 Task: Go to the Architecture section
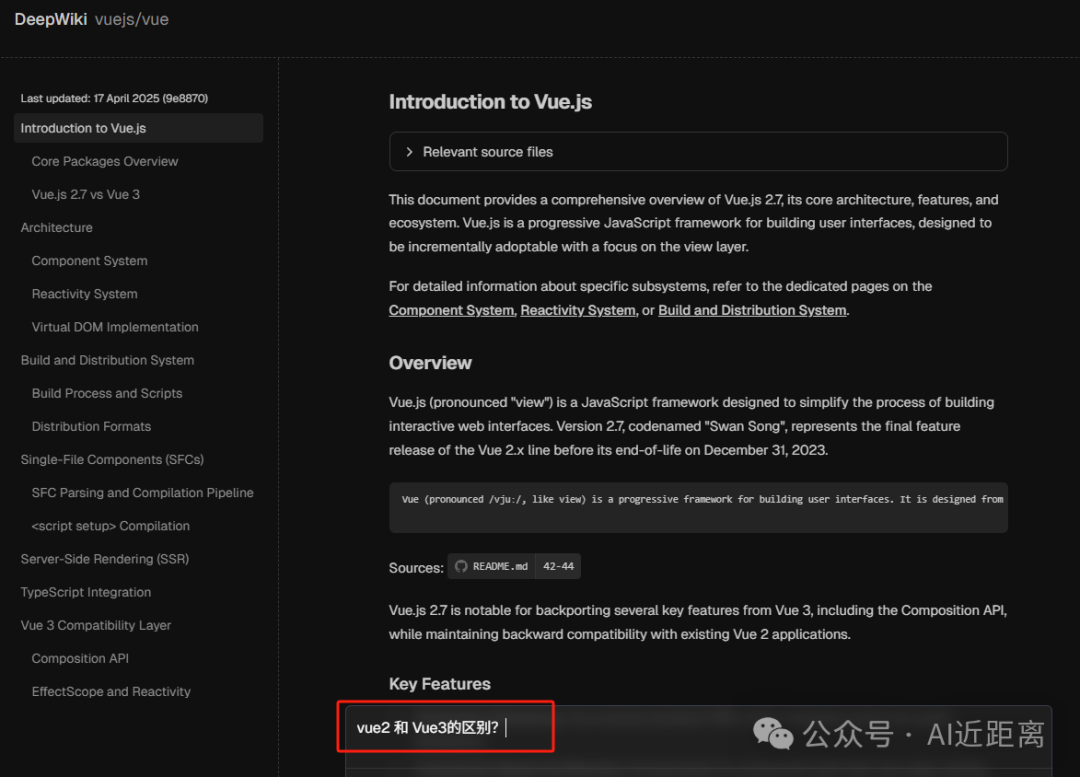[56, 227]
